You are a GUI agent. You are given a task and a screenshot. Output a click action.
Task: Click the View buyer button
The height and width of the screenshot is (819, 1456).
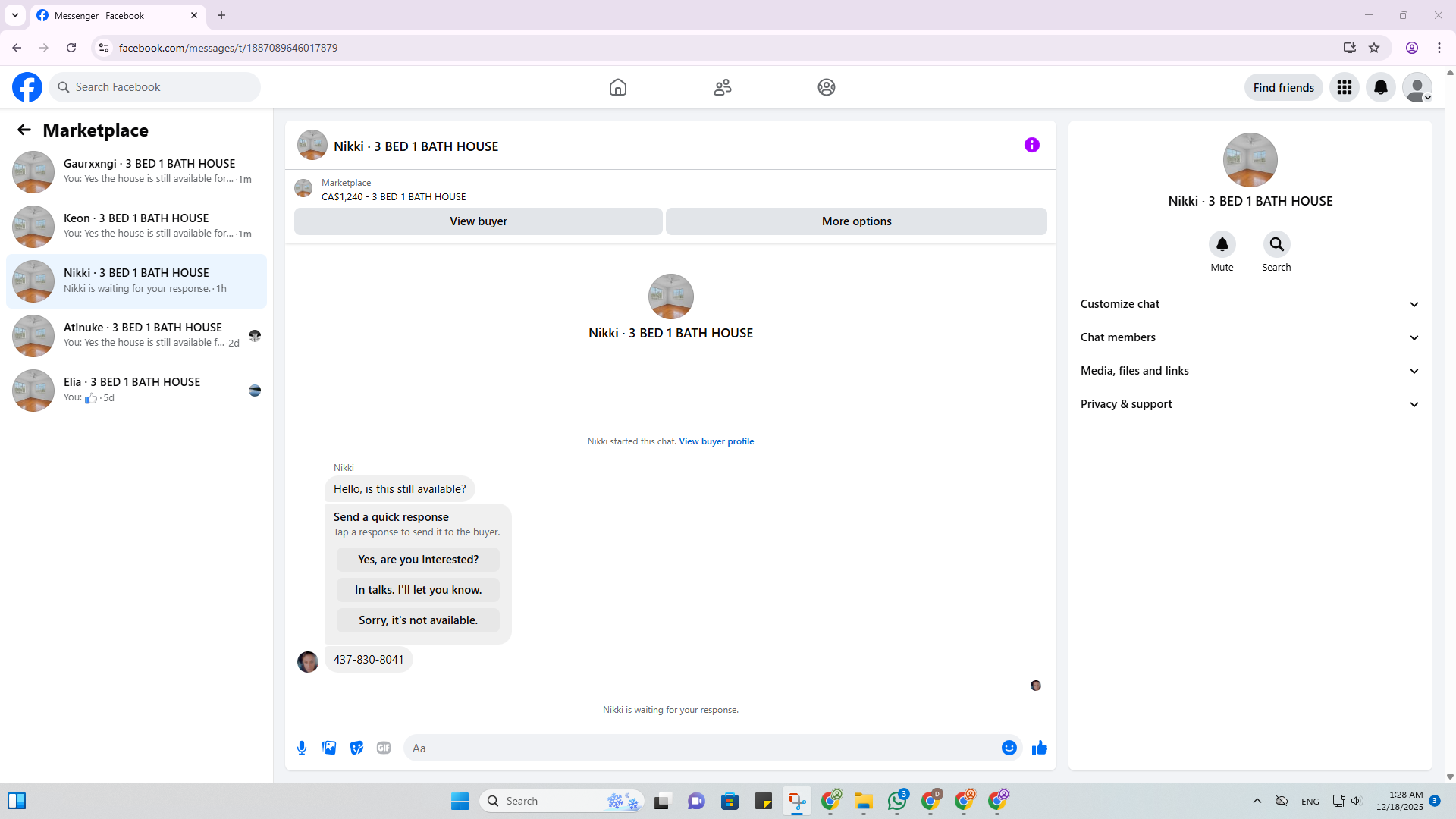[x=478, y=221]
